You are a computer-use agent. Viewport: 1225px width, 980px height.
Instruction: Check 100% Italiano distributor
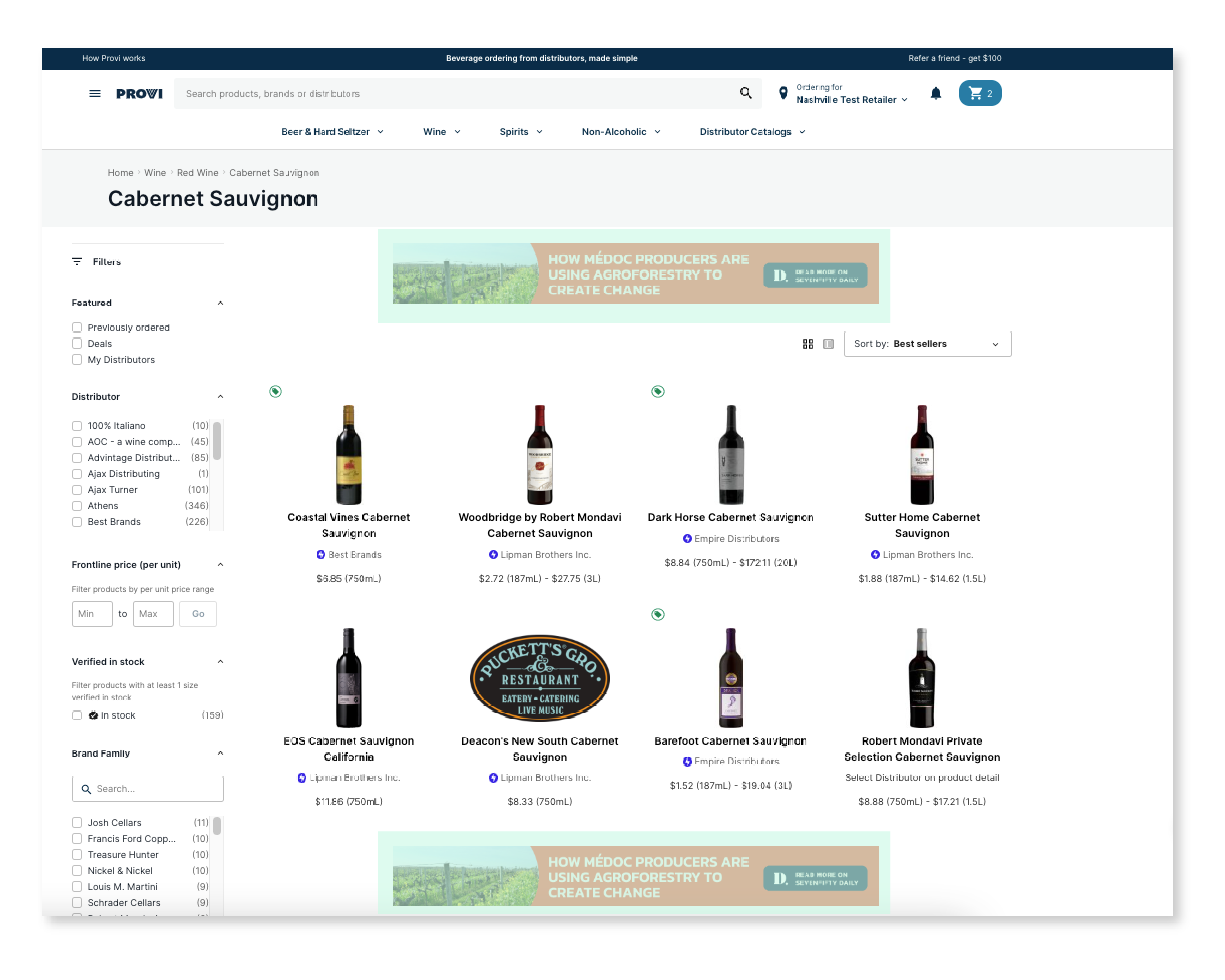coord(77,426)
